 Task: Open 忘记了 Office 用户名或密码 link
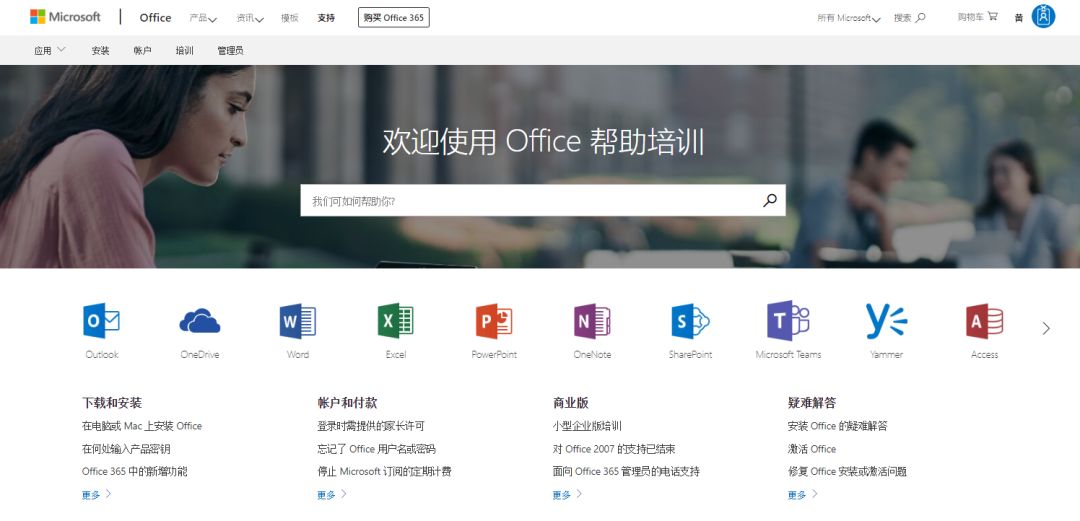(376, 449)
